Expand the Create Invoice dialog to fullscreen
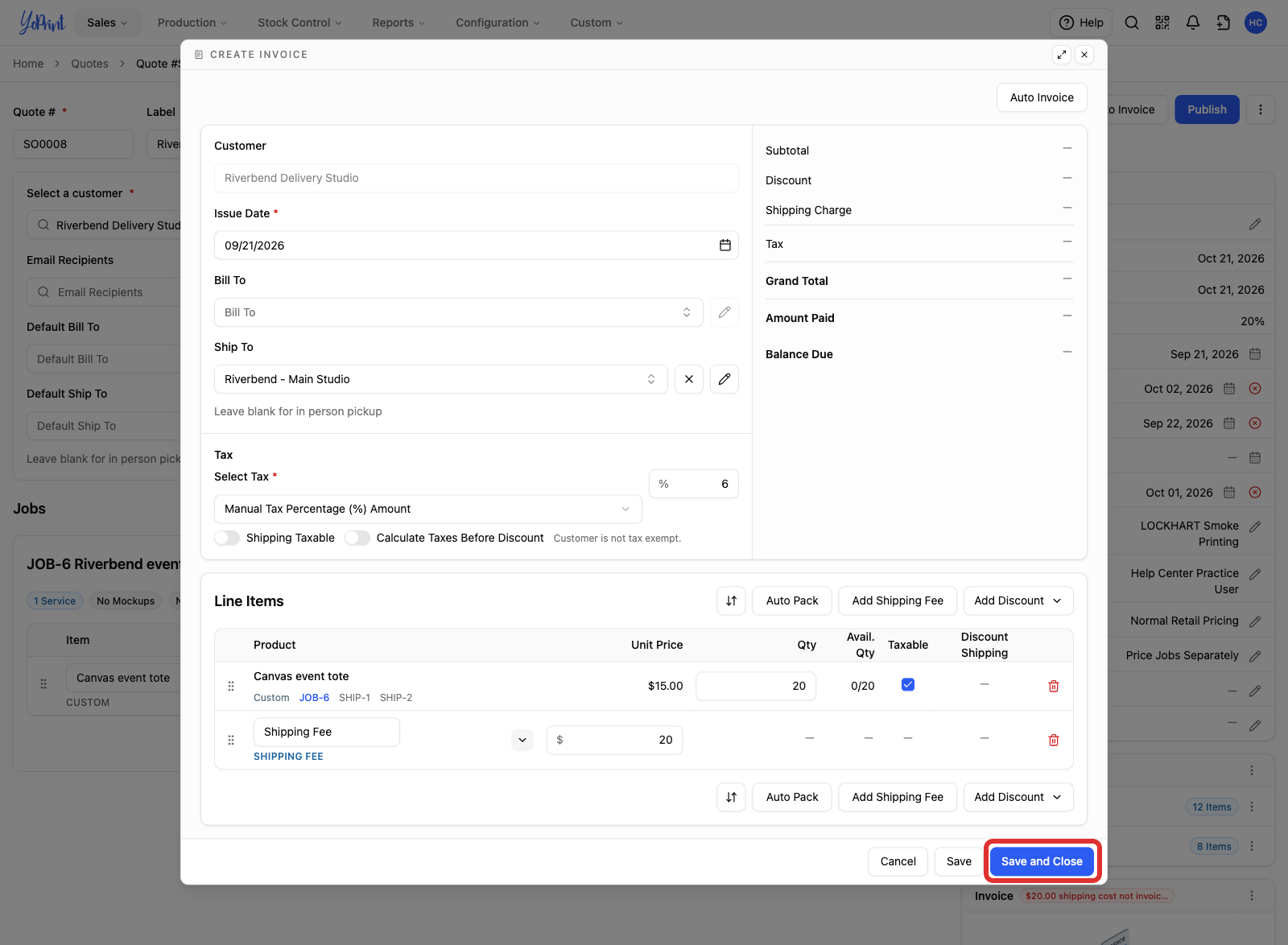The image size is (1288, 945). (1062, 55)
